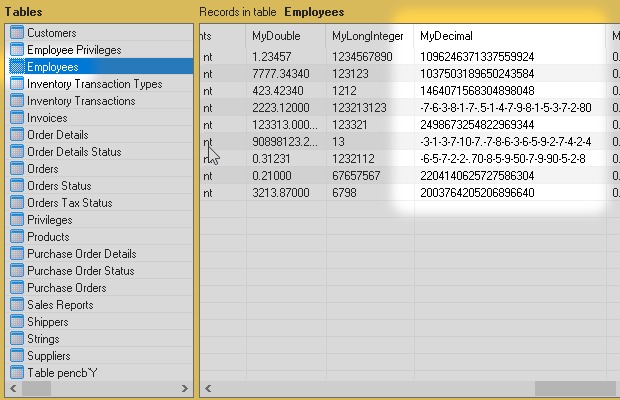Click the Invoices table icon
620x400 pixels.
pos(17,118)
